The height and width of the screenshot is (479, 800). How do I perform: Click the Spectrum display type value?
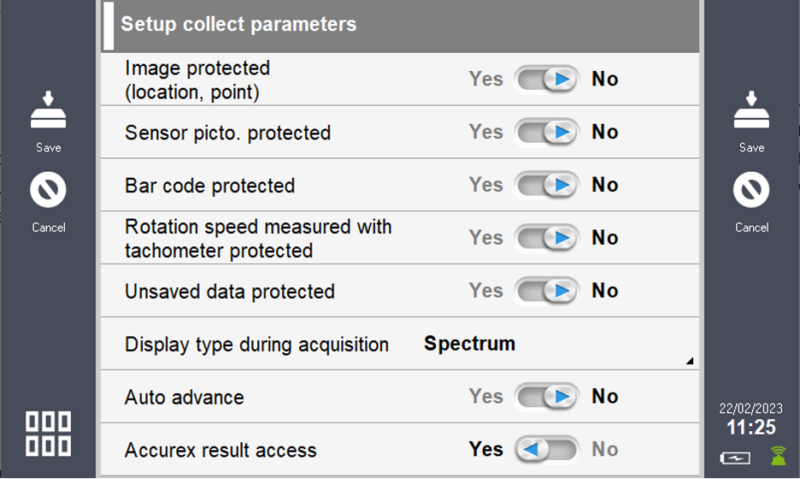(x=469, y=344)
